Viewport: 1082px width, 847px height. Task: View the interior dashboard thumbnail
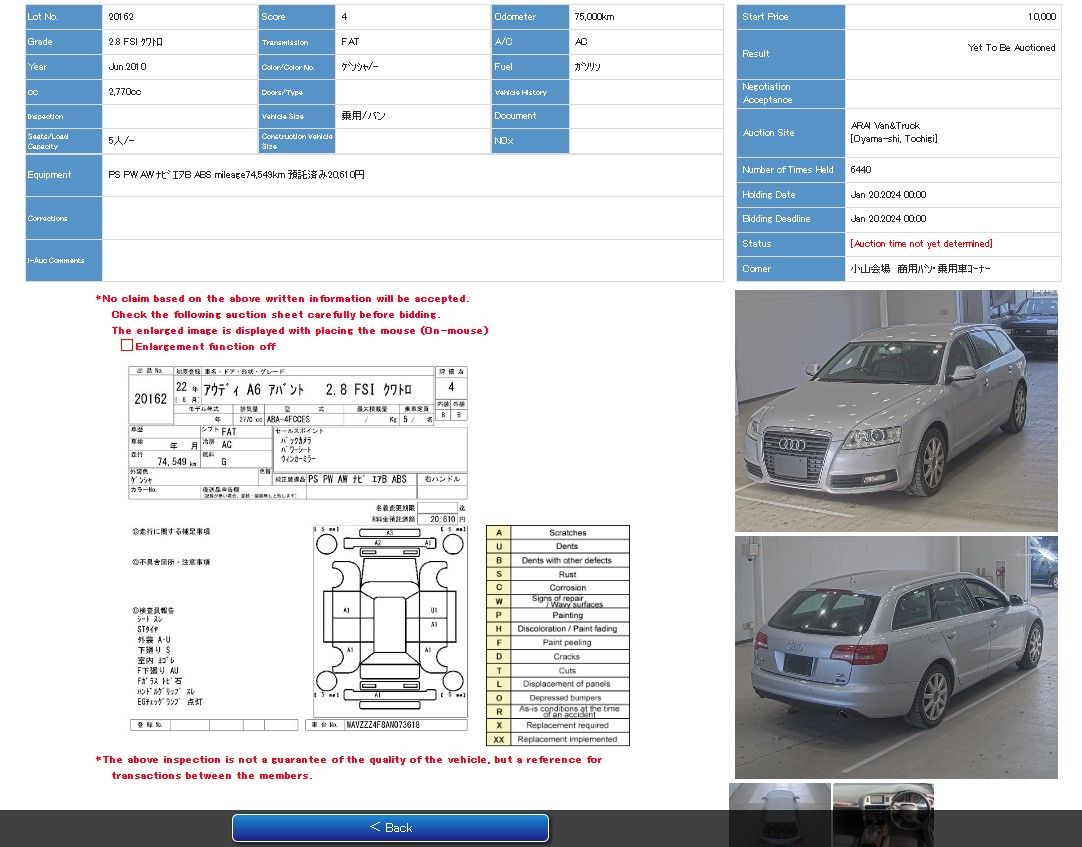tap(883, 815)
